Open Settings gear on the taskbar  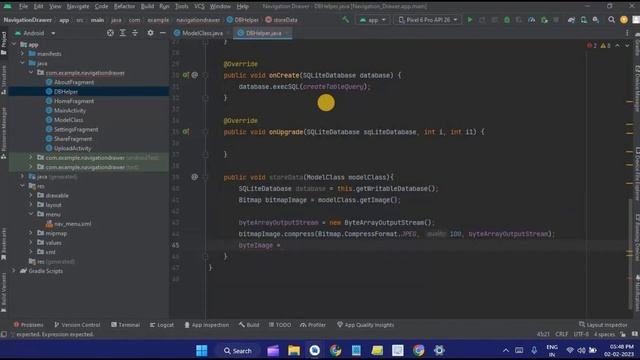pos(439,350)
